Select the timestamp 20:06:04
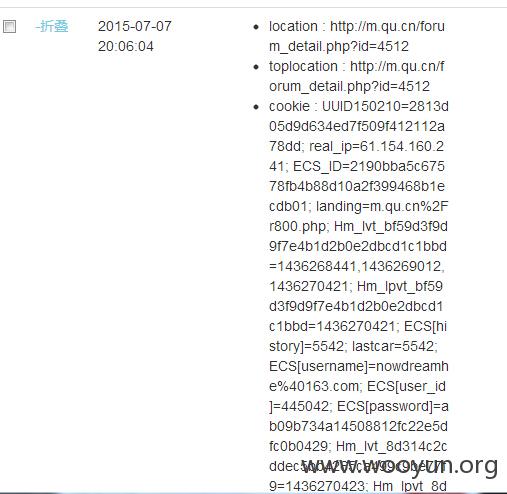The height and width of the screenshot is (494, 507). coord(126,46)
